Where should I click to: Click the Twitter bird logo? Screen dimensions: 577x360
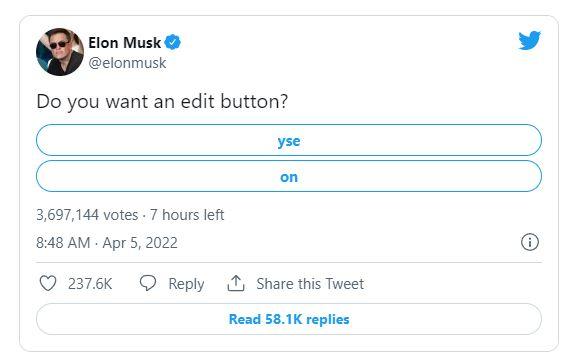(x=529, y=40)
